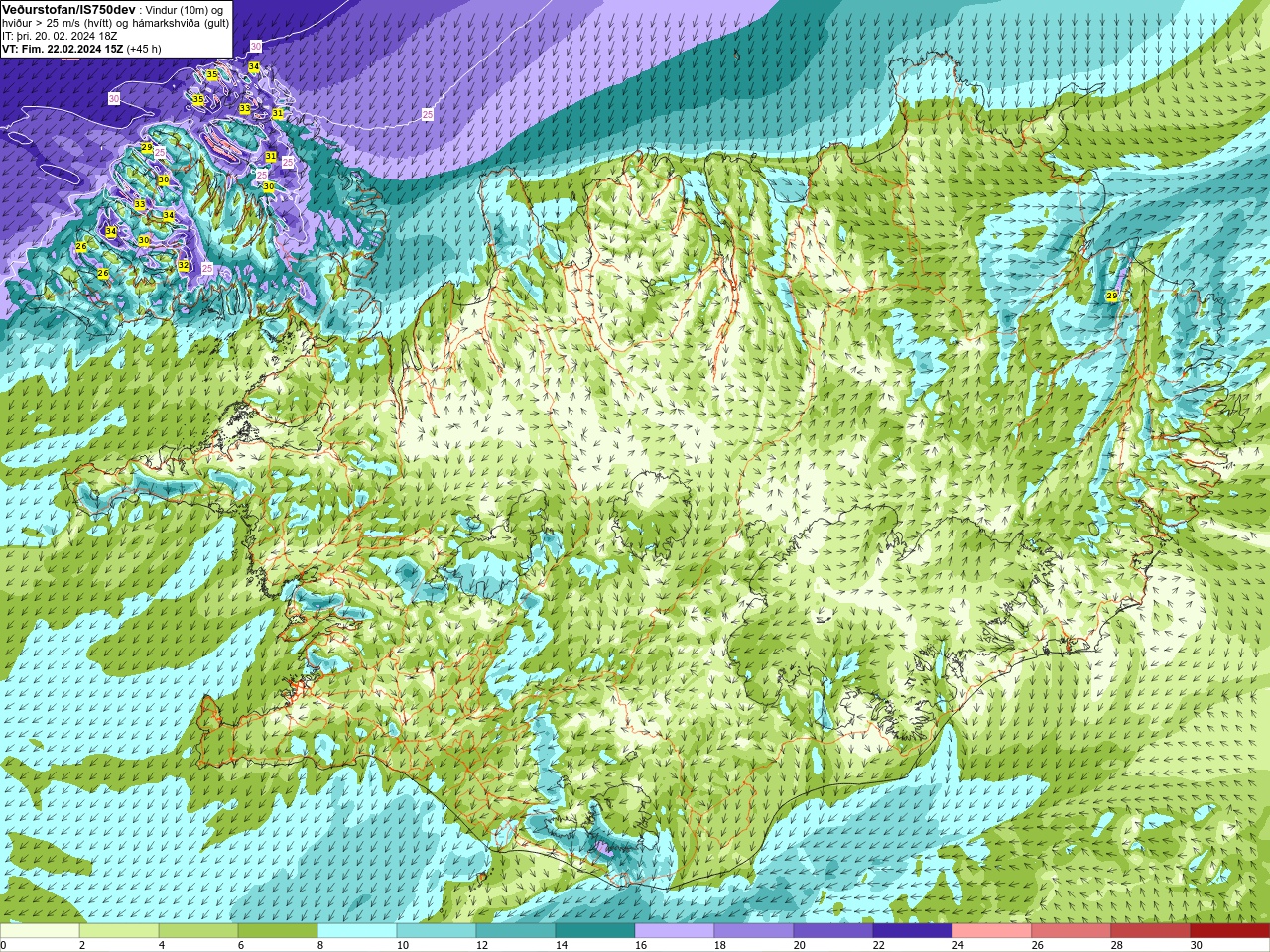This screenshot has height=952, width=1270.
Task: Pick the 28–30 m/s red legend swatch
Action: 1151,931
